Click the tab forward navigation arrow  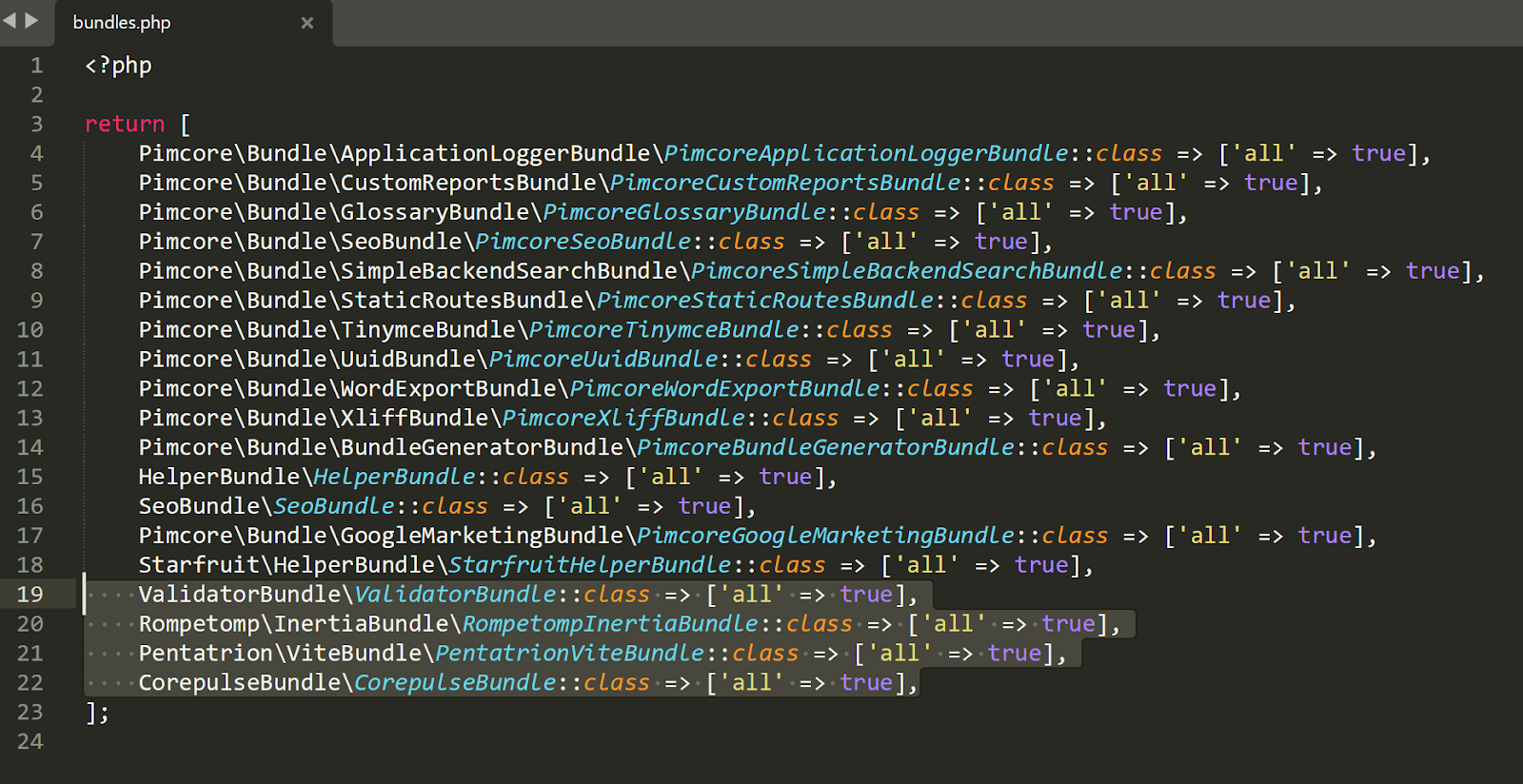tap(31, 20)
